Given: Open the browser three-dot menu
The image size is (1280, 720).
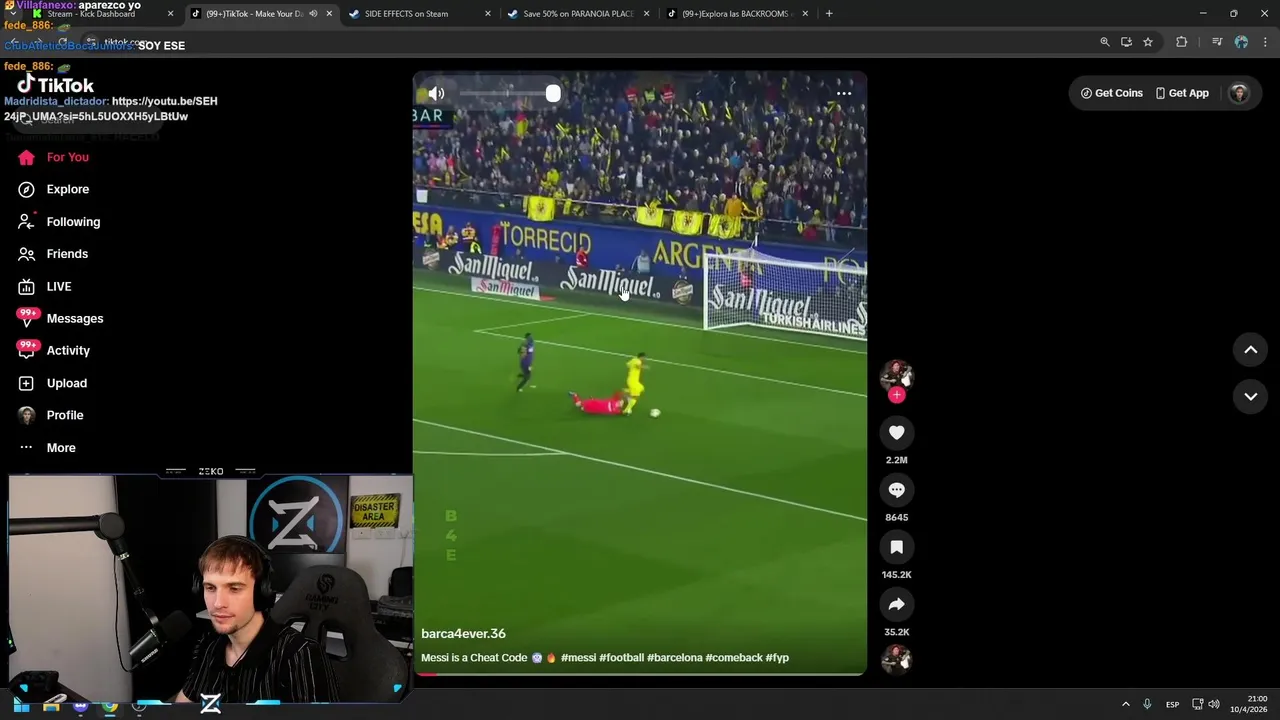Looking at the screenshot, I should tap(1264, 42).
